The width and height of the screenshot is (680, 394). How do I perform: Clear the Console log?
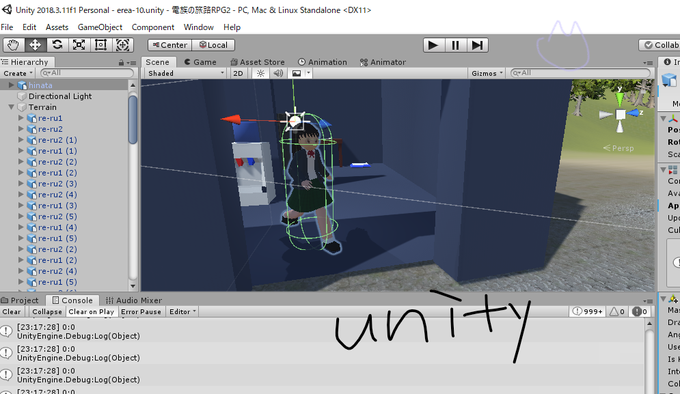point(12,312)
